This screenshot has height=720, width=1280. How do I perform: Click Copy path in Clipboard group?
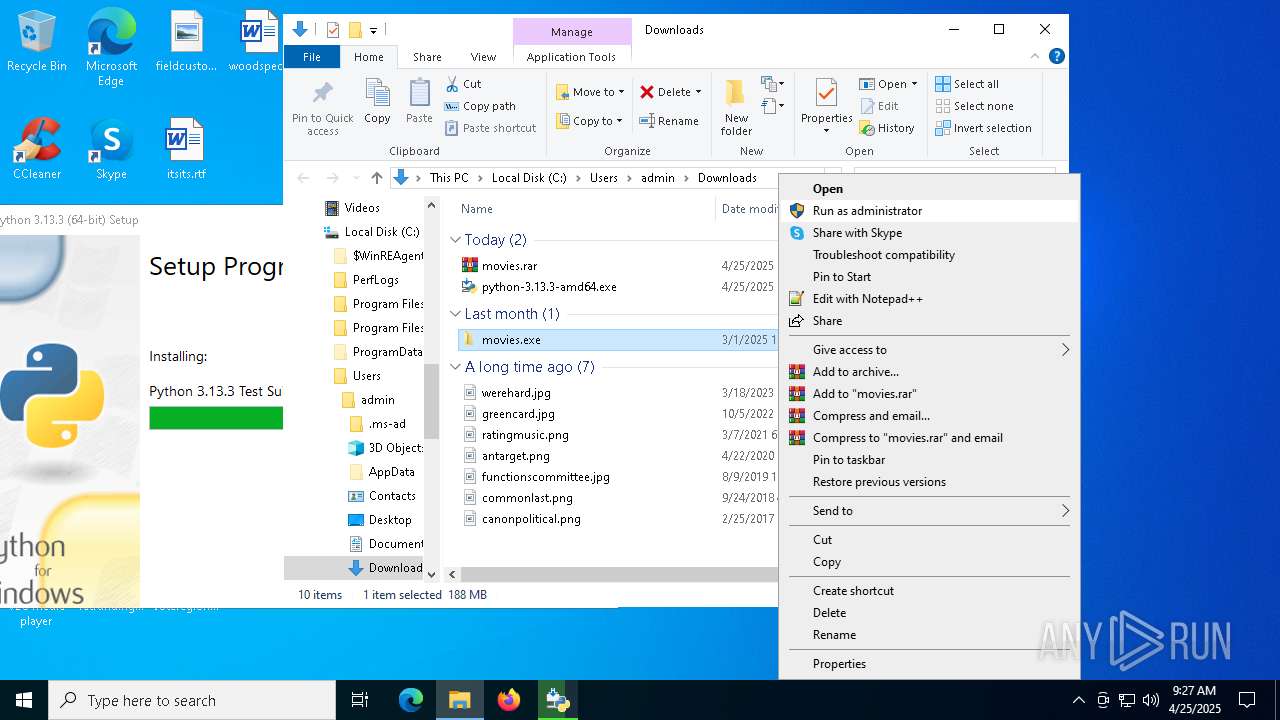480,106
